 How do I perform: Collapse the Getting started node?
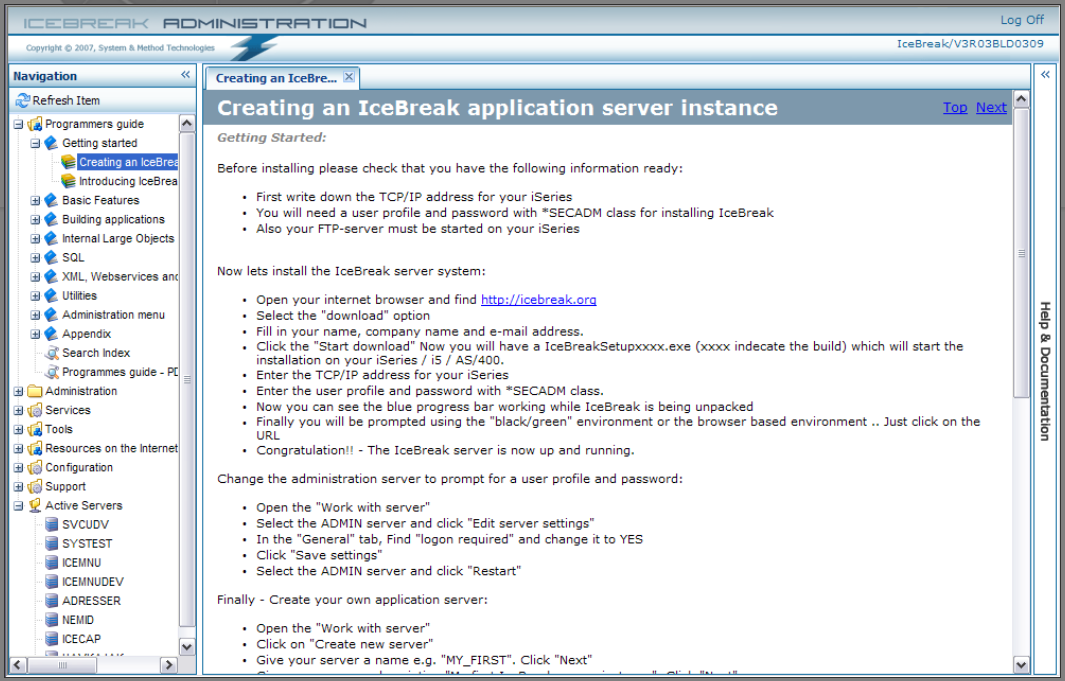coord(35,143)
